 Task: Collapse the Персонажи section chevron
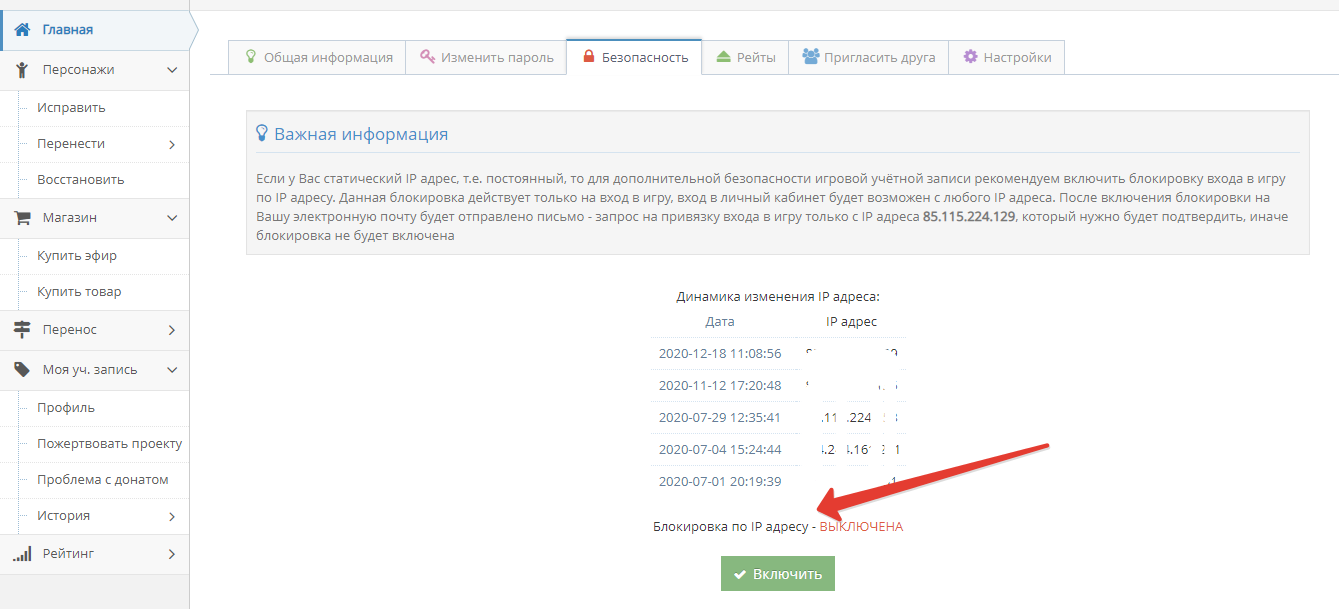click(x=172, y=70)
